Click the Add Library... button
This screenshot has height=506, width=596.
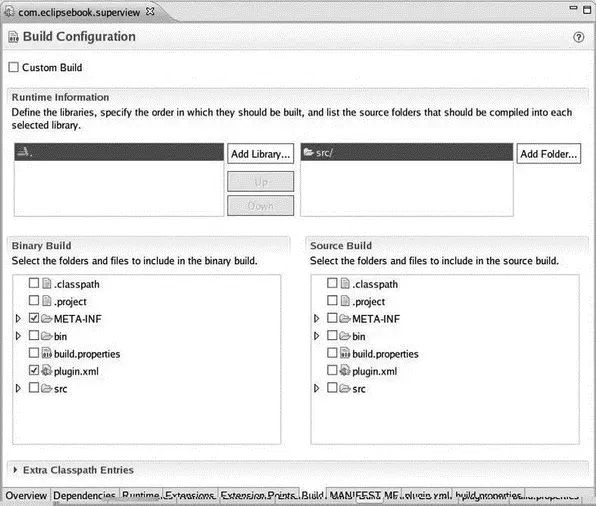[x=260, y=154]
